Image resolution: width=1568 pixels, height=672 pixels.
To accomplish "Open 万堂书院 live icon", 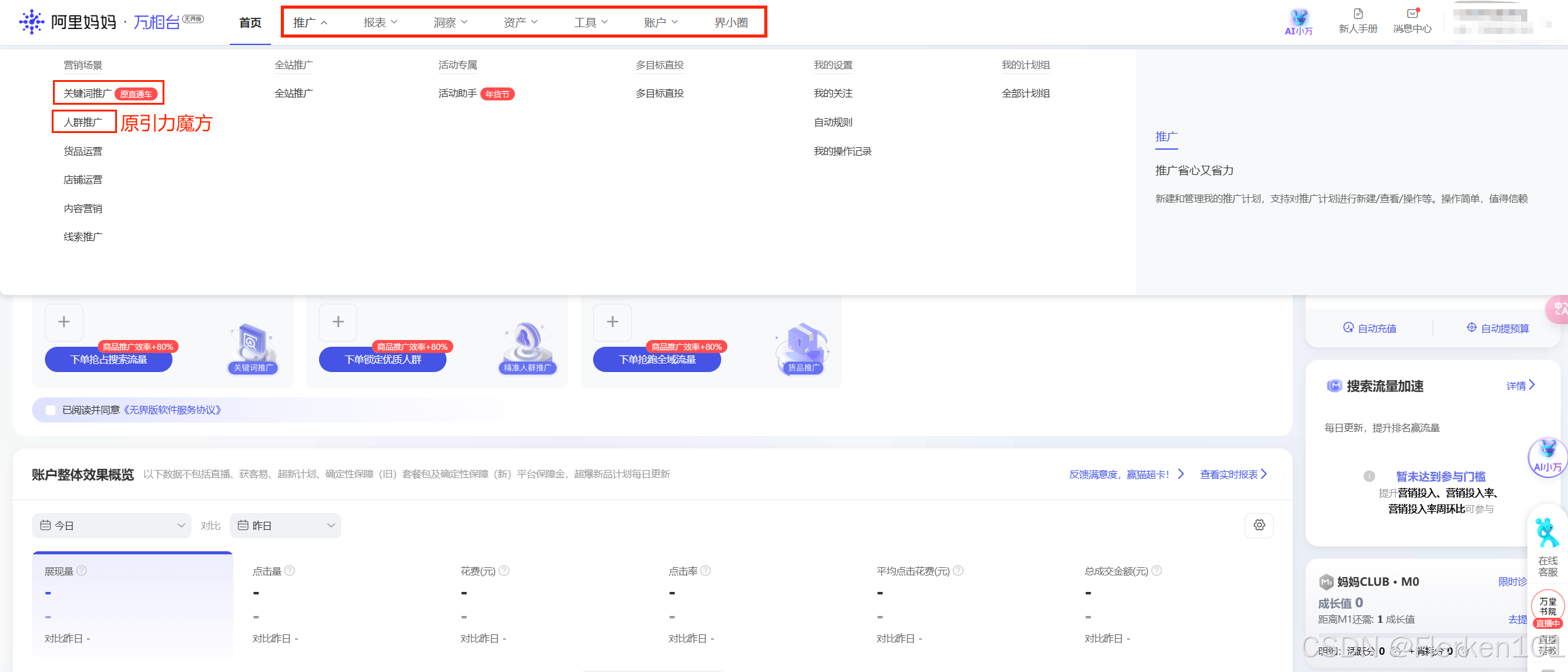I will [x=1547, y=607].
